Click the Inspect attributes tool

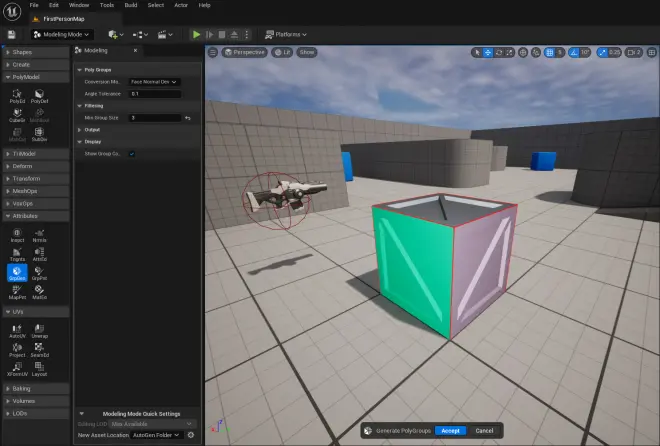[x=17, y=236]
